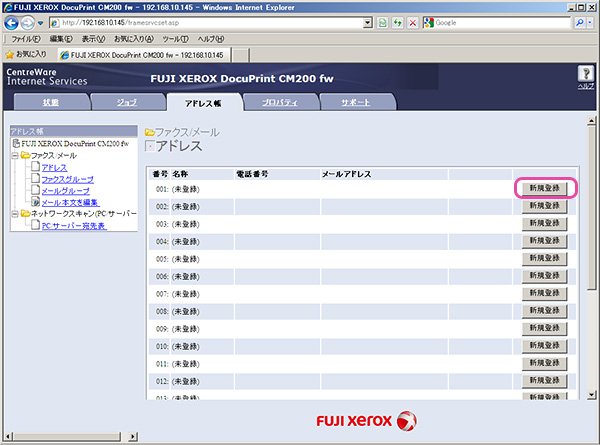This screenshot has width=600, height=445.
Task: Open the PCサーバー宛先表 link
Action: pyautogui.click(x=74, y=225)
